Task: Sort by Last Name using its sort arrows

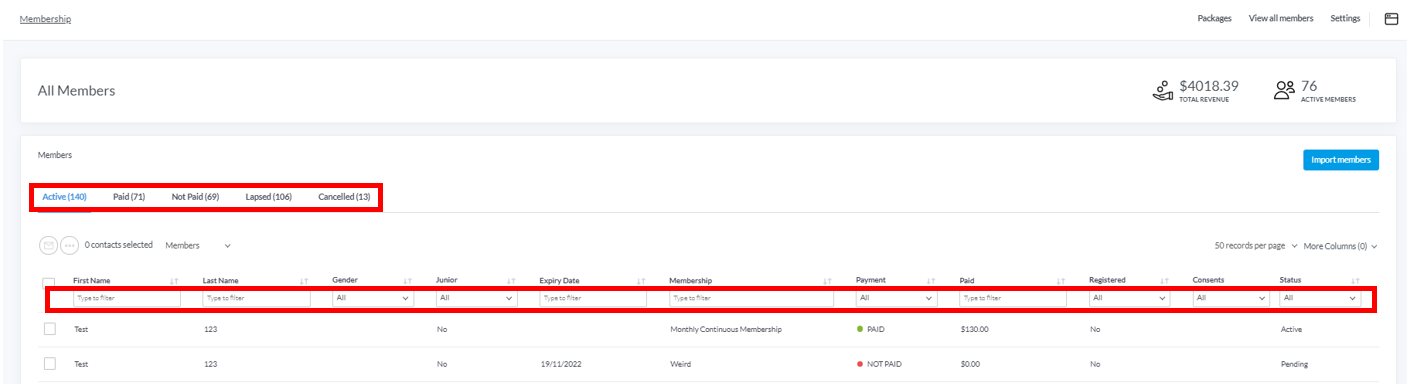Action: coord(304,281)
